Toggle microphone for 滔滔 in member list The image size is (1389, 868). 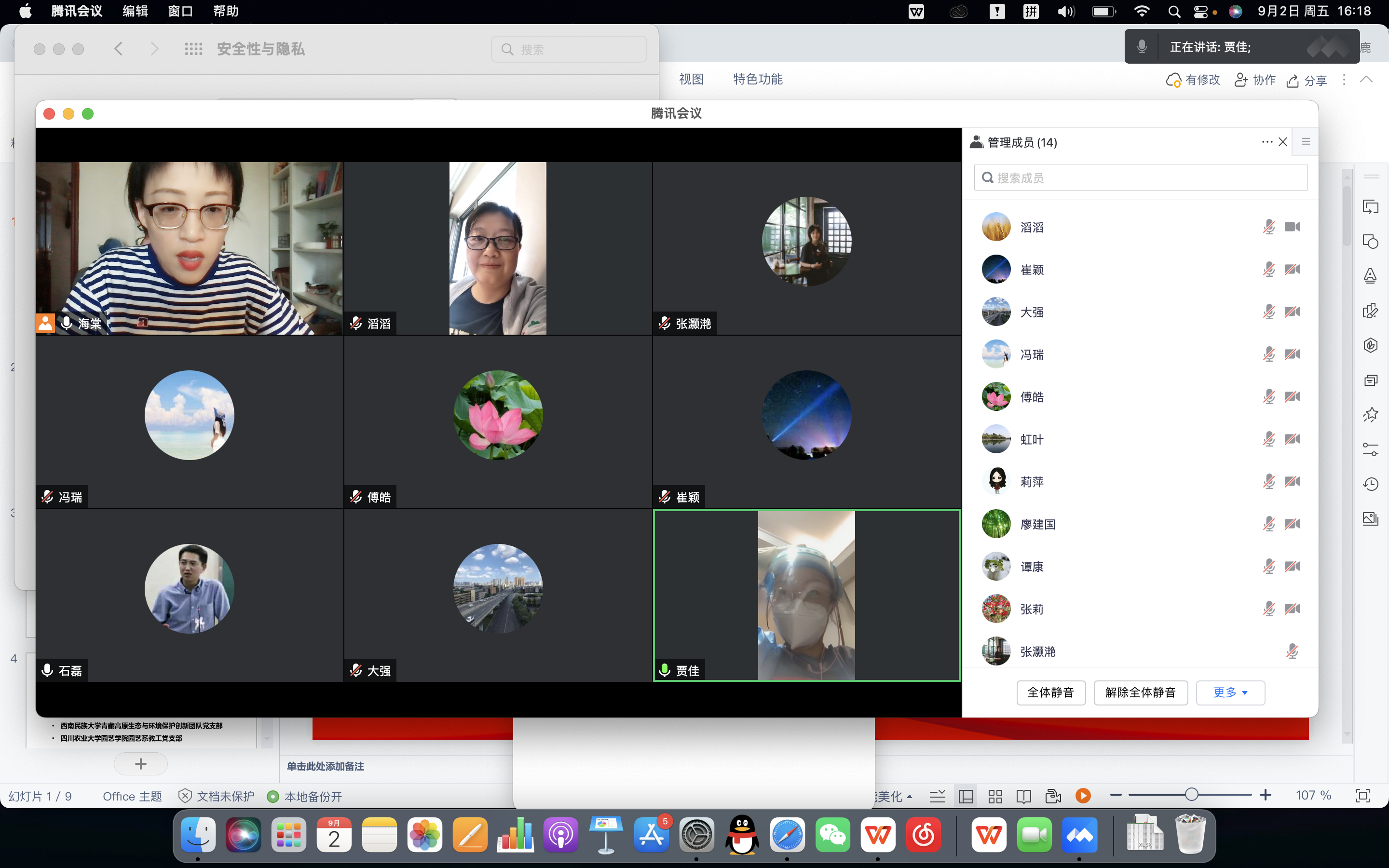[1268, 227]
